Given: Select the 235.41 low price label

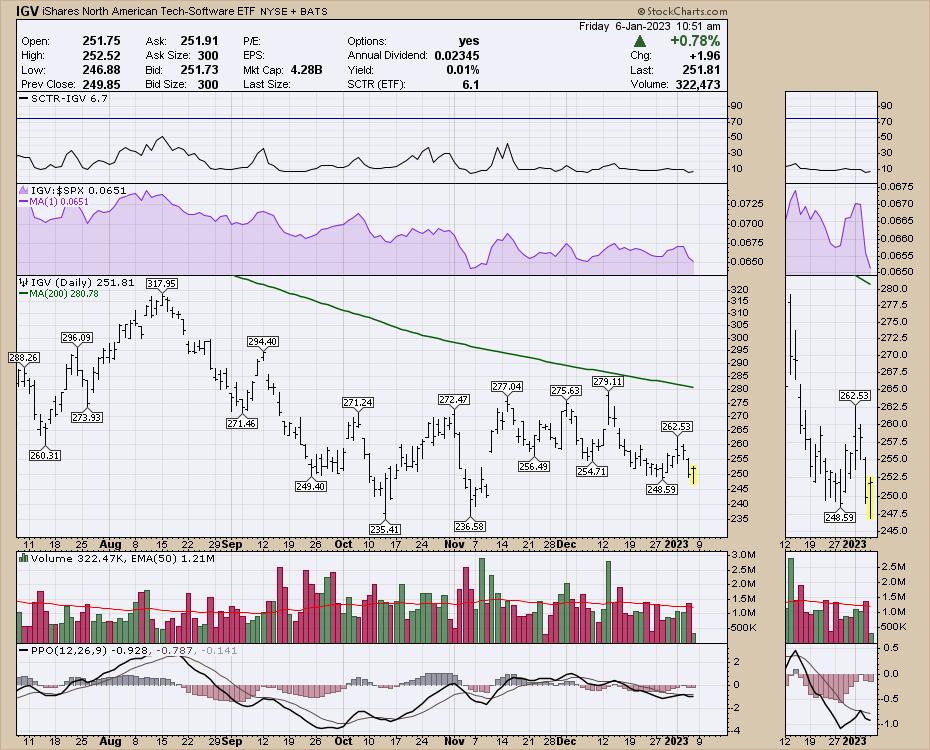Looking at the screenshot, I should coord(384,528).
